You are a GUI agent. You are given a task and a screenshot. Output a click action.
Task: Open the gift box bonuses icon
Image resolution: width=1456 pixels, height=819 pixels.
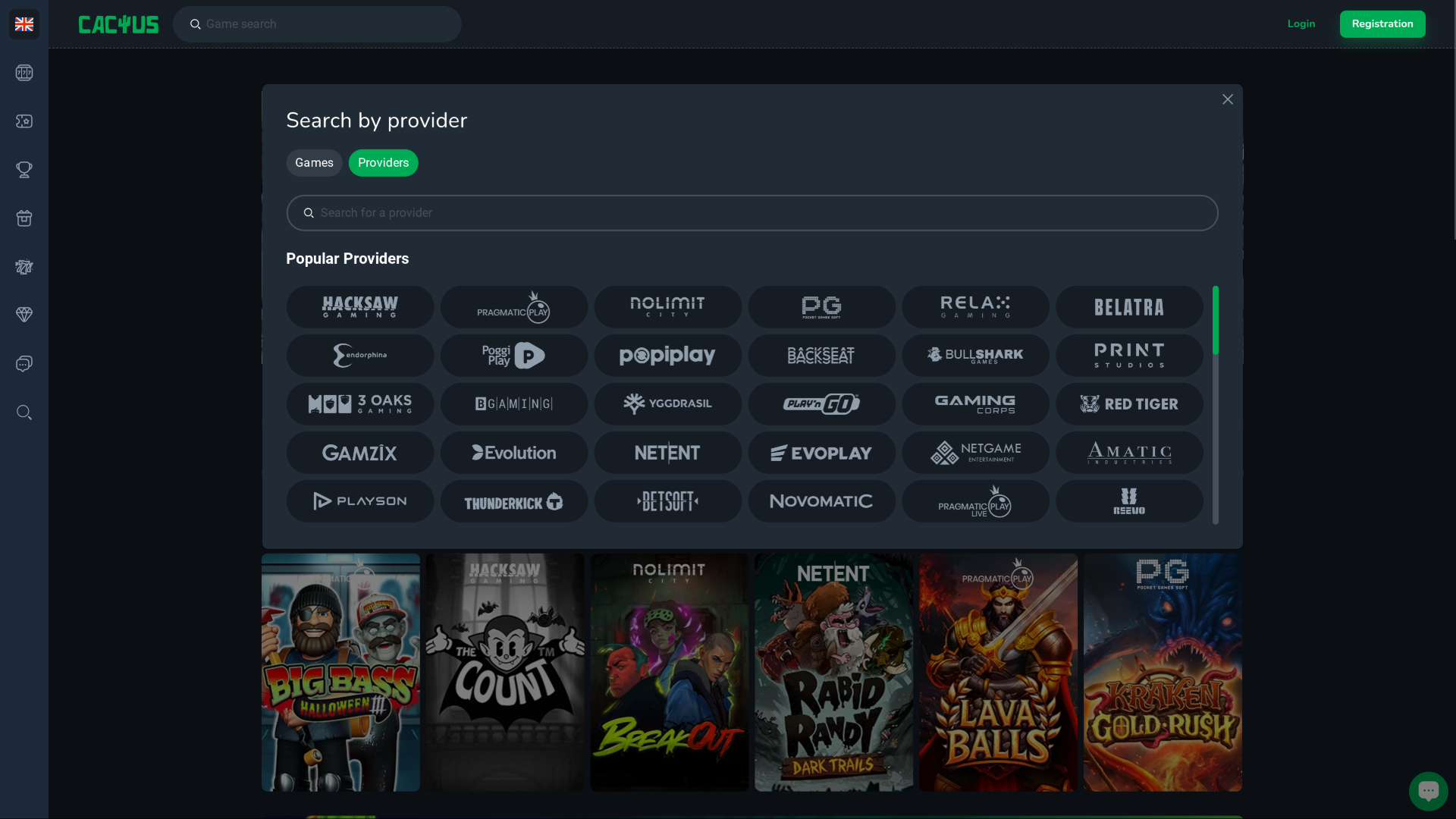coord(24,218)
